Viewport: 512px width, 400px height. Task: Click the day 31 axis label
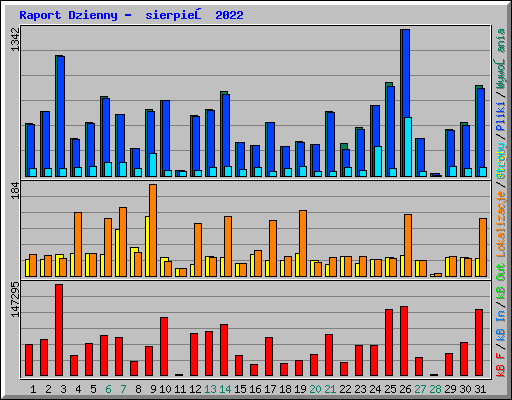pyautogui.click(x=480, y=389)
